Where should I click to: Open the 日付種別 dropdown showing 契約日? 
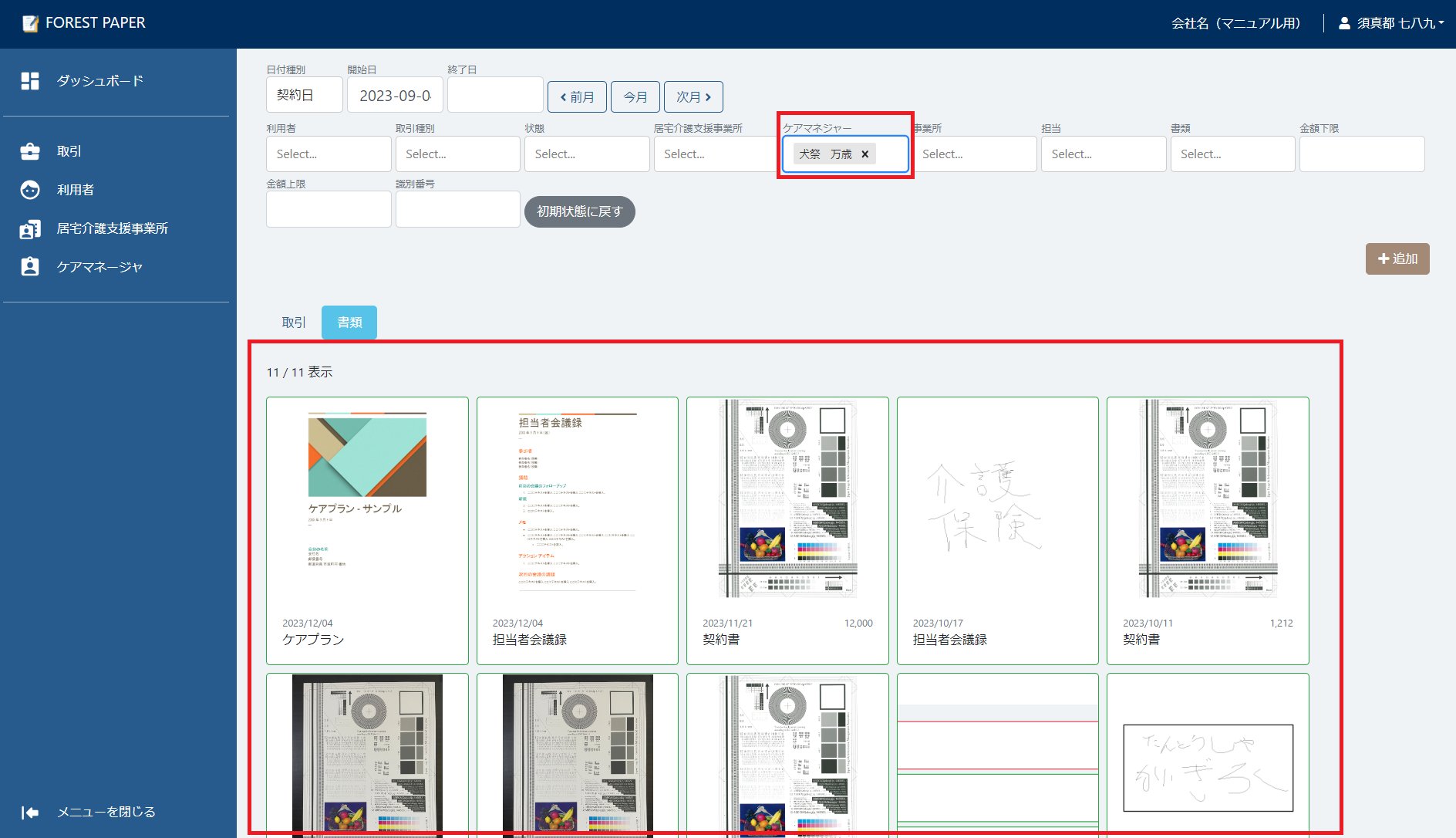point(305,95)
